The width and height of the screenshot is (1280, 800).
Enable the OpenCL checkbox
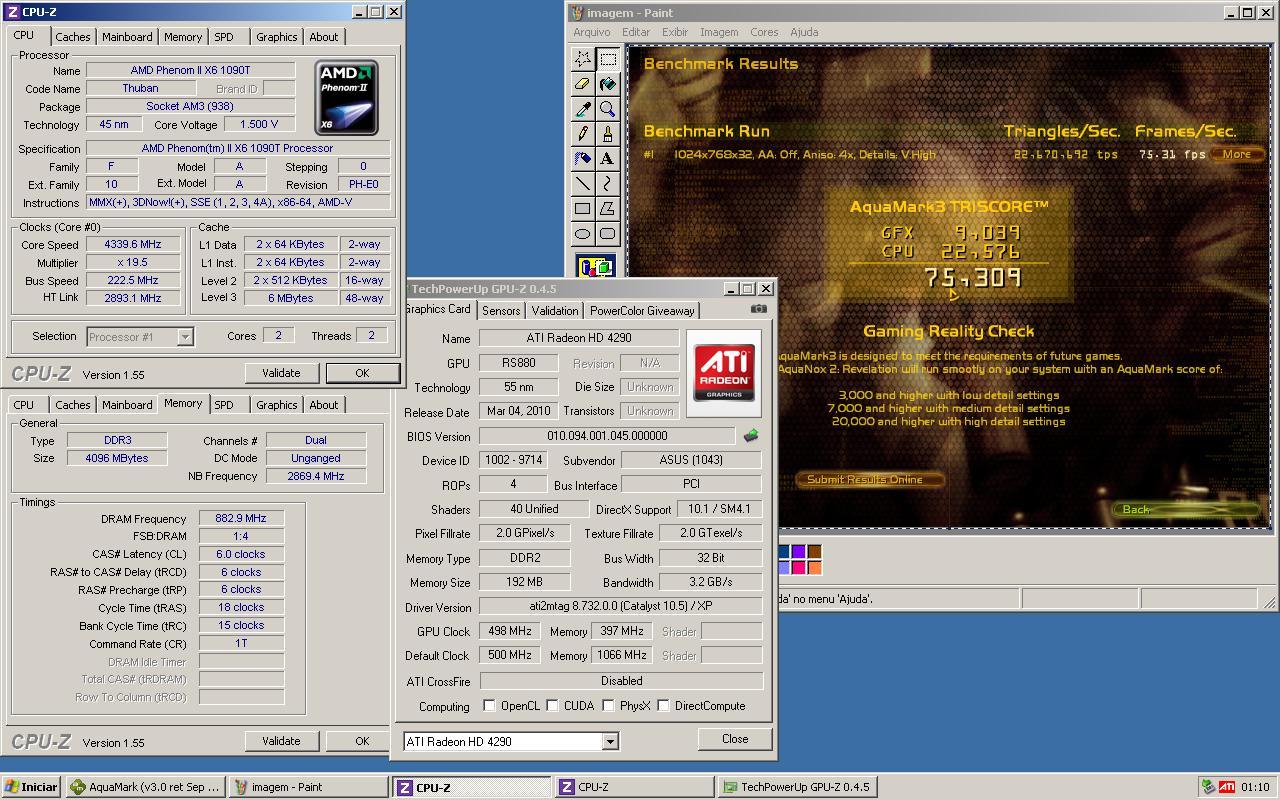pyautogui.click(x=489, y=706)
